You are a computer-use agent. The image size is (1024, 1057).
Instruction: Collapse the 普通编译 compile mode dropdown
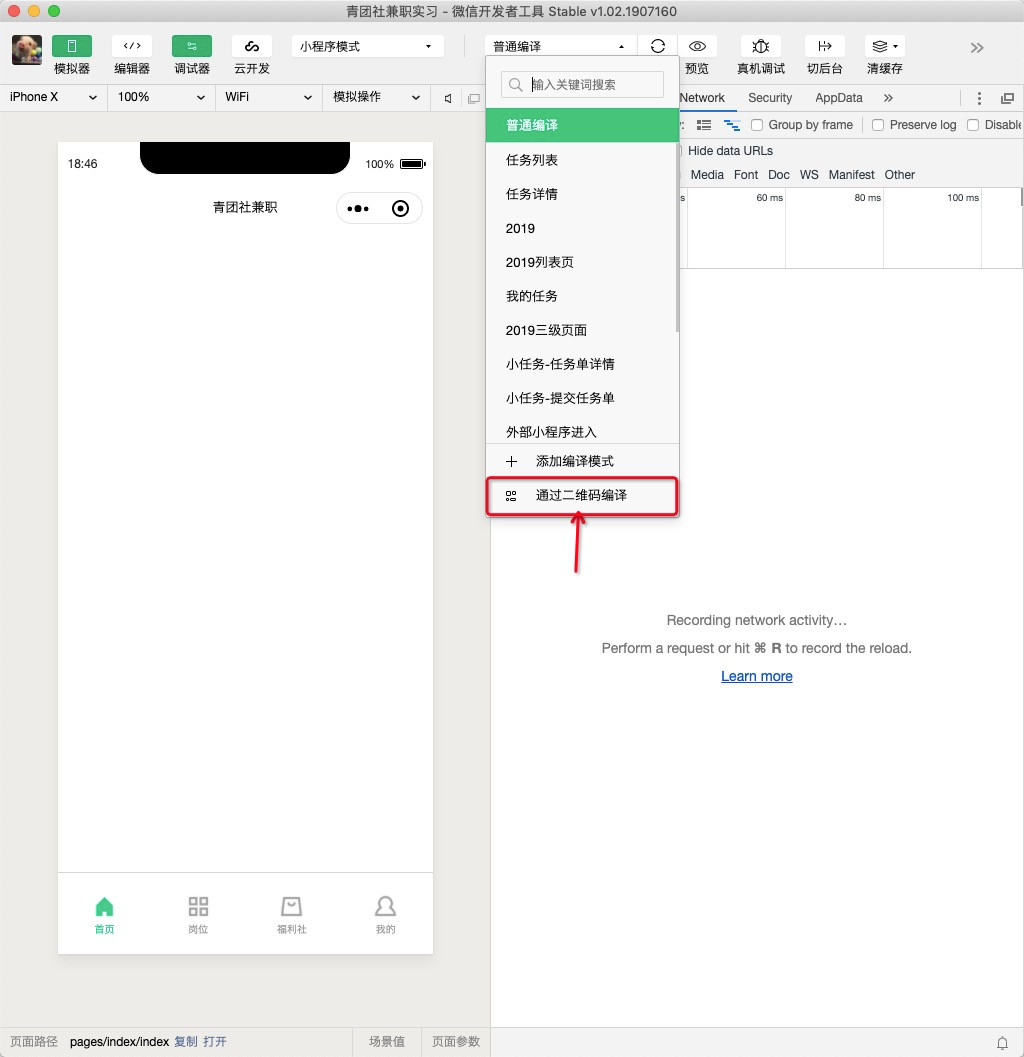(560, 47)
